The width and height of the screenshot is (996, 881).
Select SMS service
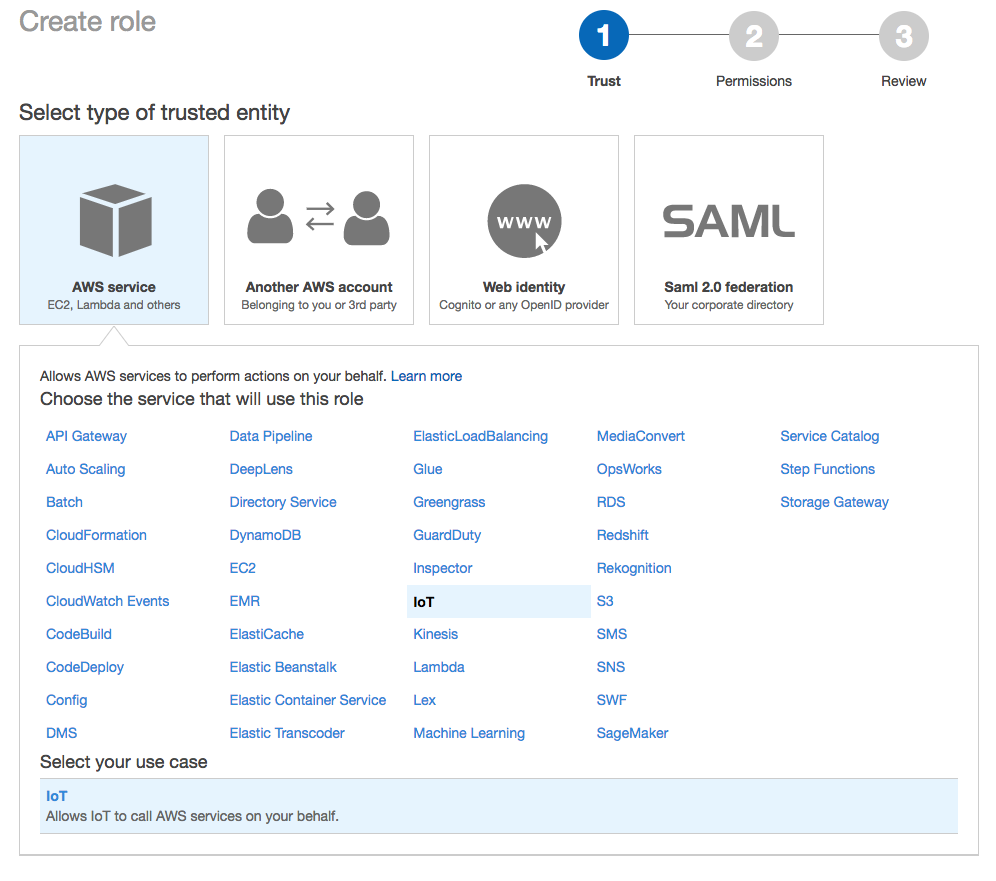click(x=612, y=635)
